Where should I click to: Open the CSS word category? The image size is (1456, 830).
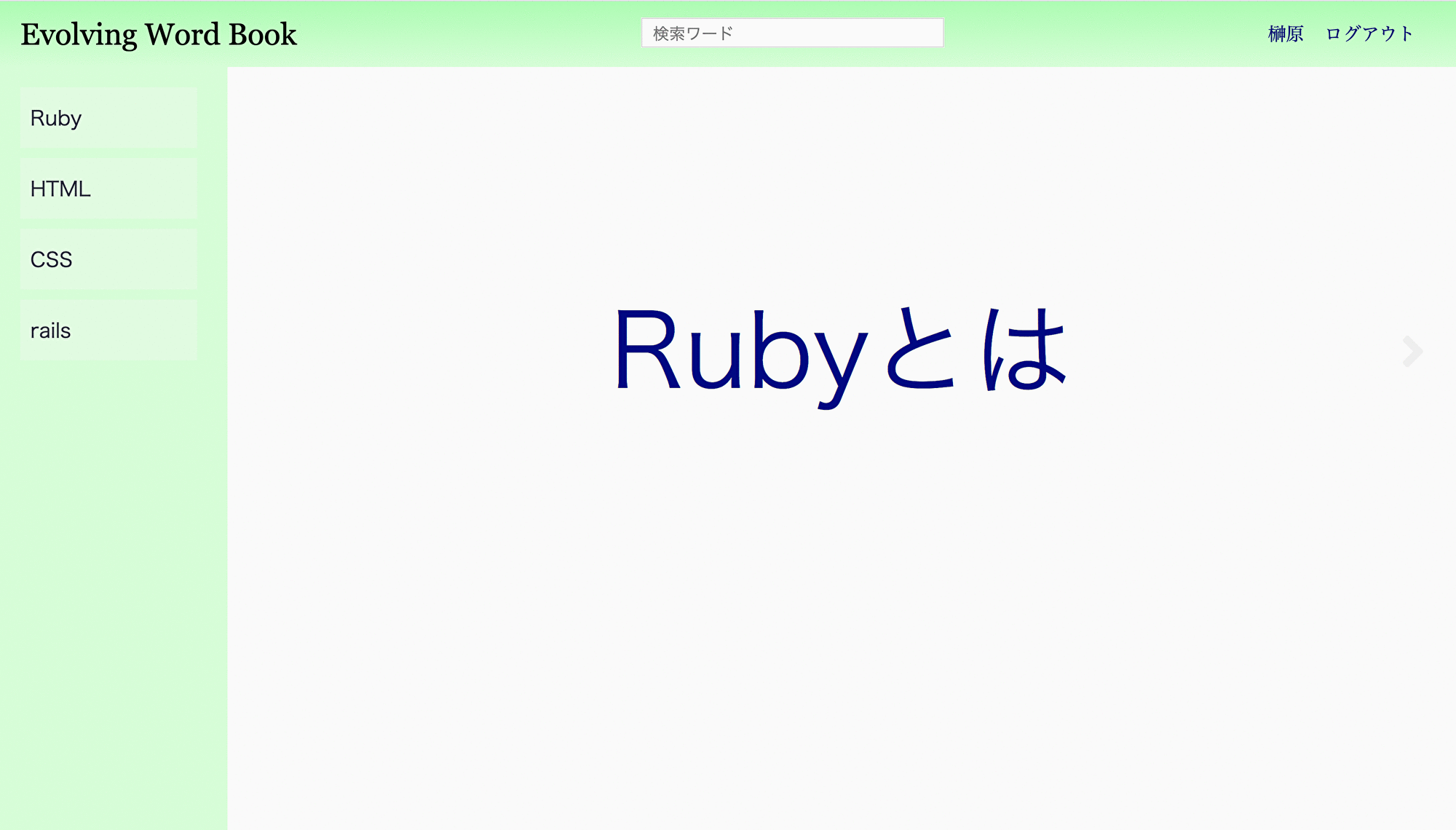click(108, 258)
